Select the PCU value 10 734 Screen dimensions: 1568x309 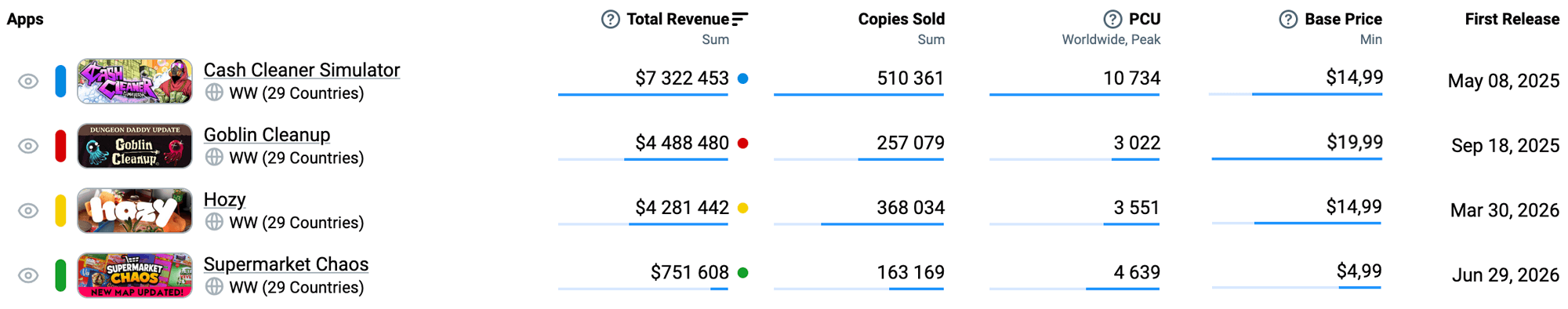pos(1132,78)
